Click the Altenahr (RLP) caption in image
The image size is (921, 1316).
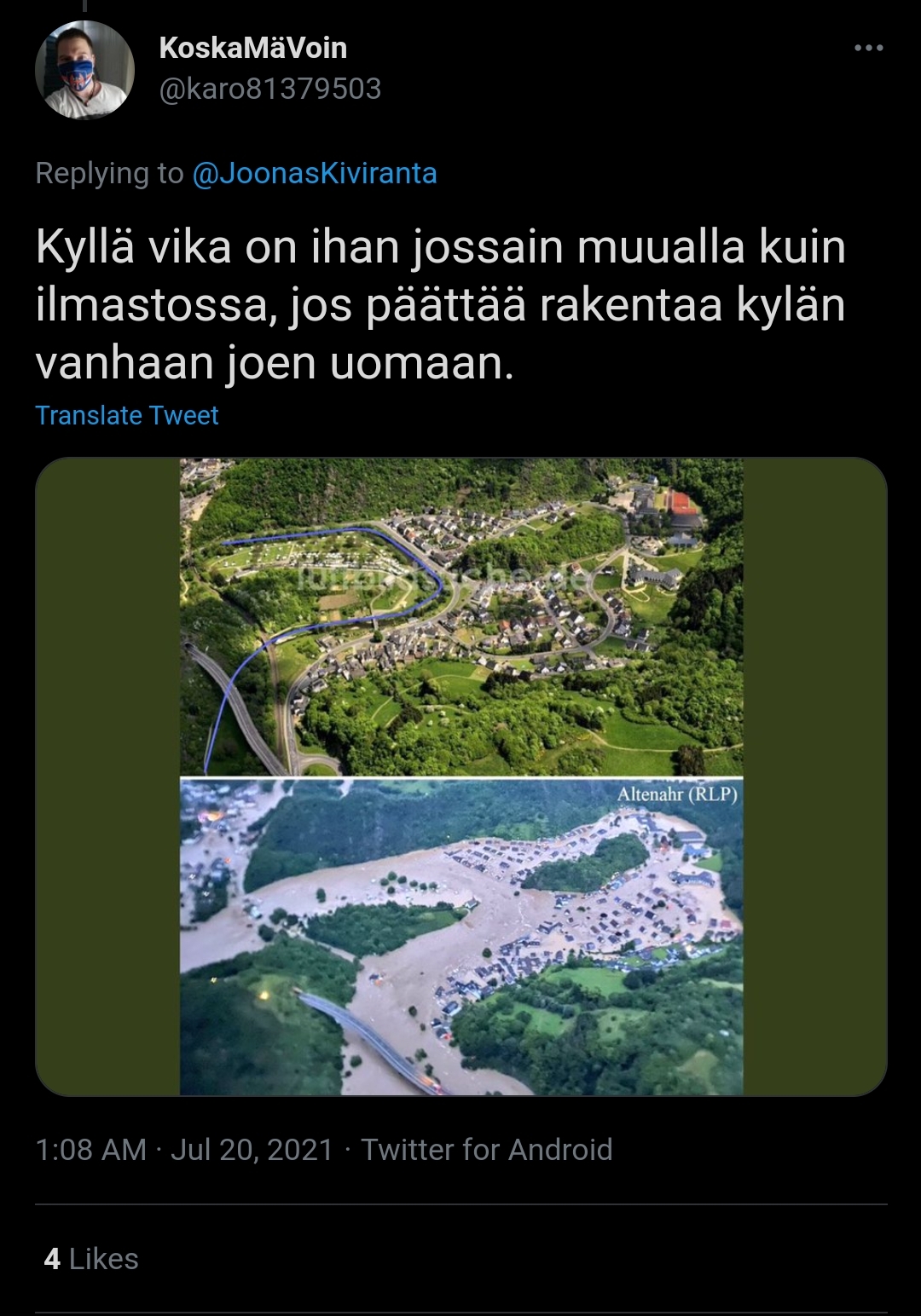[x=677, y=794]
